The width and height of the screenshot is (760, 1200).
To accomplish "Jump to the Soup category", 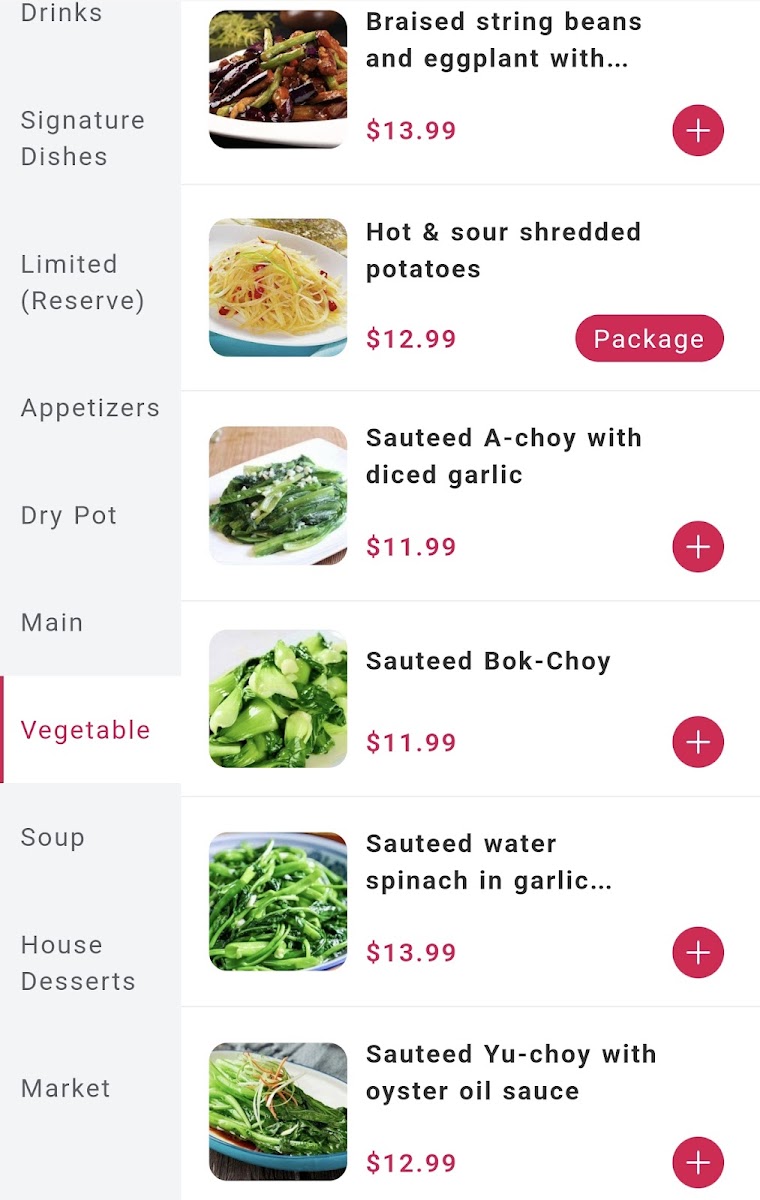I will 53,837.
